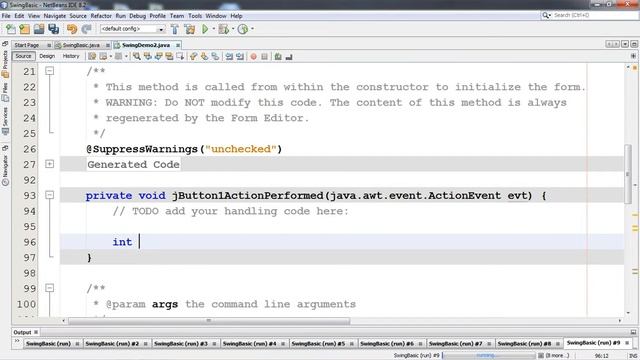640x360 pixels.
Task: Click the Undo arrow icon
Action: 72,29
